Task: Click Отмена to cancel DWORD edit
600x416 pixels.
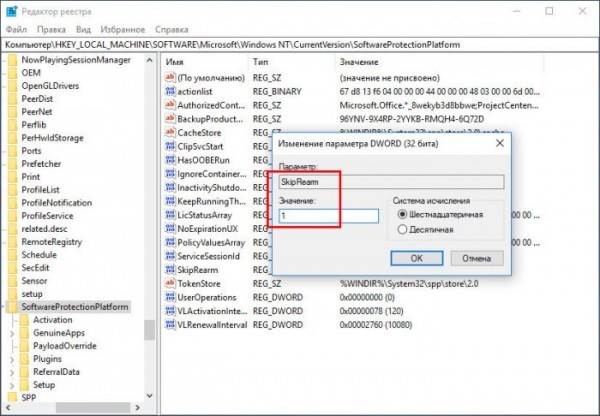Action: pyautogui.click(x=477, y=258)
